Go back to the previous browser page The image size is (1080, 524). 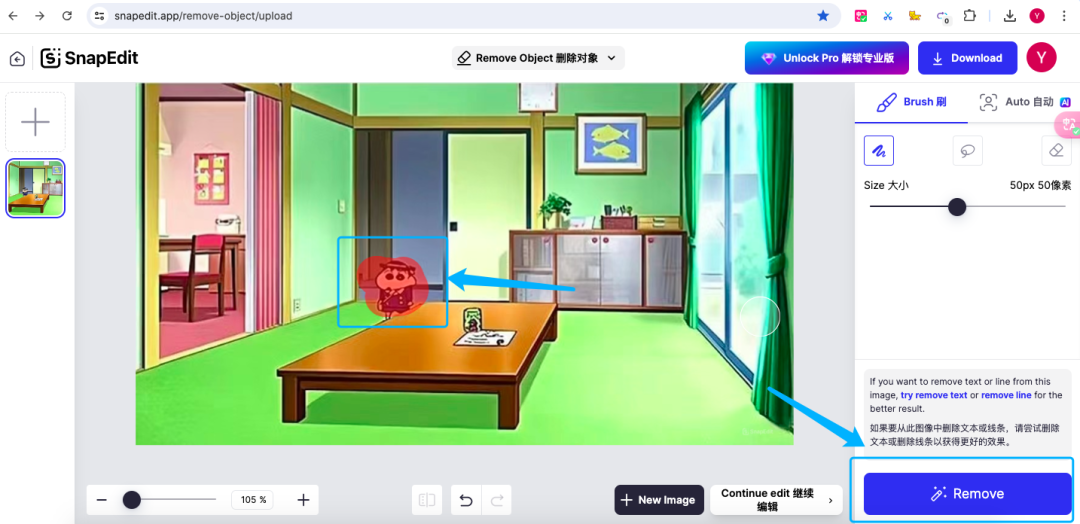pyautogui.click(x=13, y=16)
